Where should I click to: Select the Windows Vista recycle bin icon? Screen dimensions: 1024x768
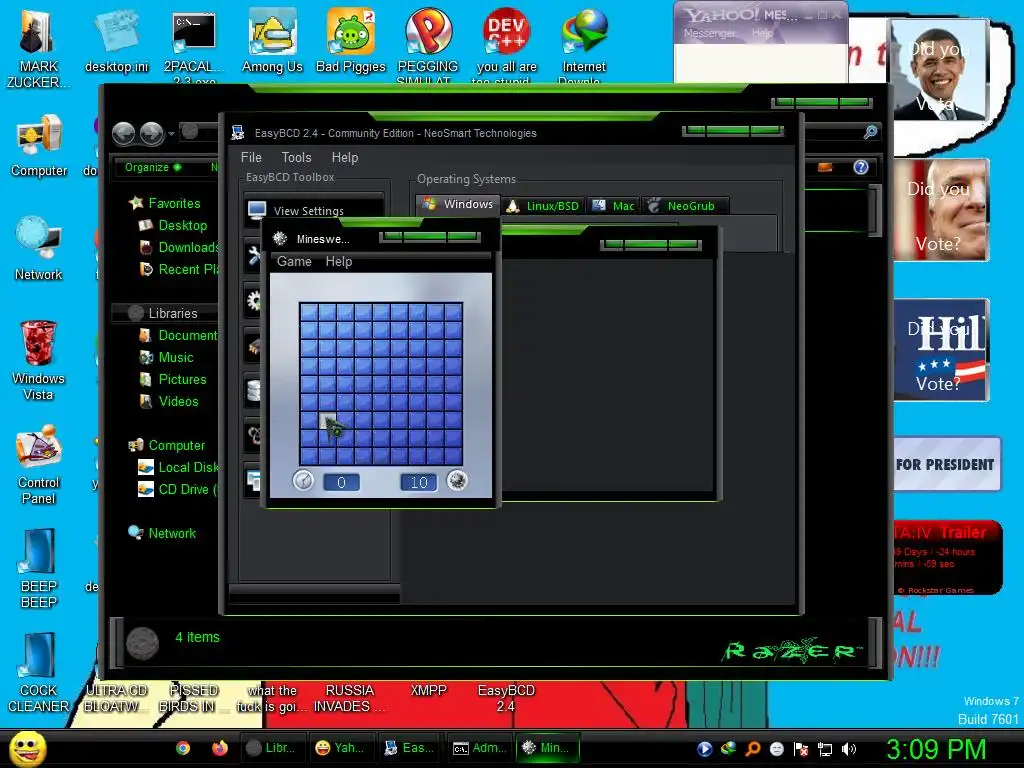[39, 360]
